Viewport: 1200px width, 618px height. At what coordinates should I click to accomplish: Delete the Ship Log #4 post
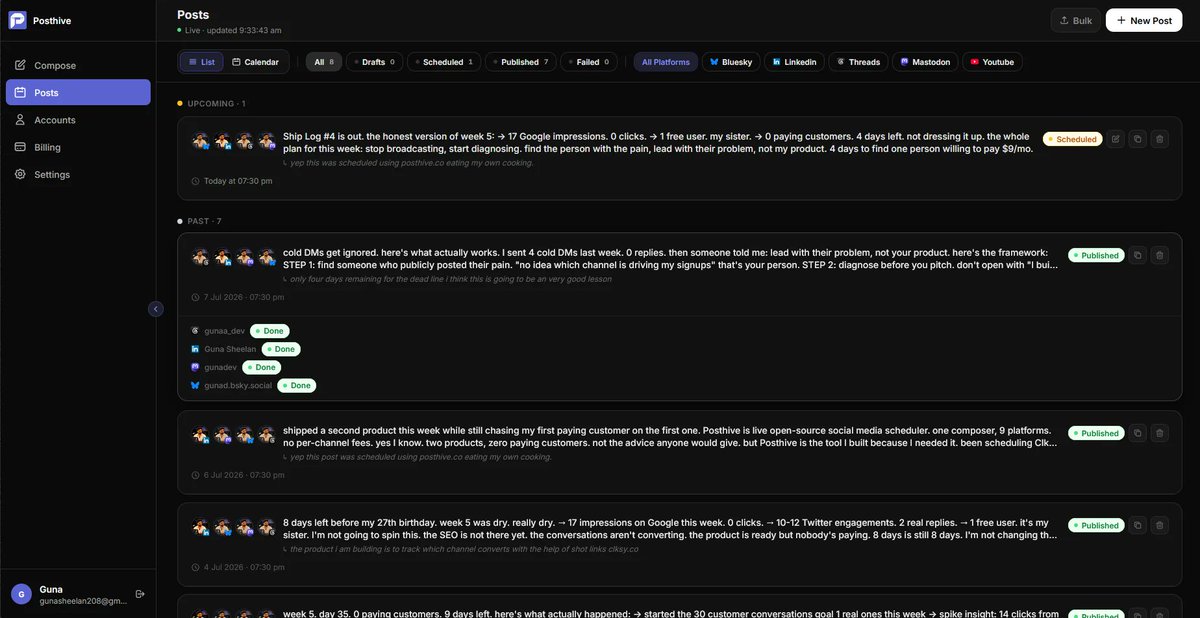[x=1160, y=139]
